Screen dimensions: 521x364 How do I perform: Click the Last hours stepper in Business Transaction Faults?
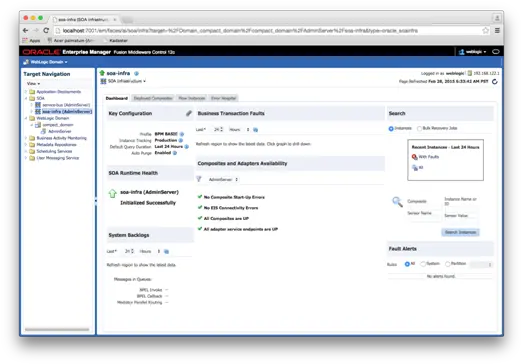point(221,129)
